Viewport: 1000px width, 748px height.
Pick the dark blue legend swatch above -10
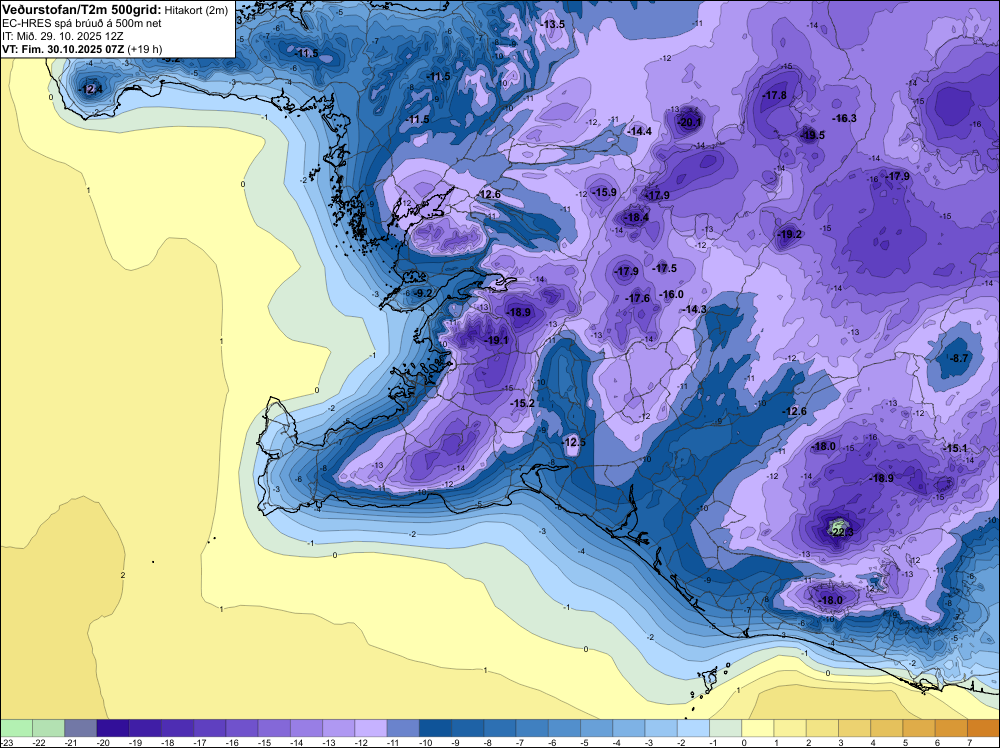pos(436,728)
